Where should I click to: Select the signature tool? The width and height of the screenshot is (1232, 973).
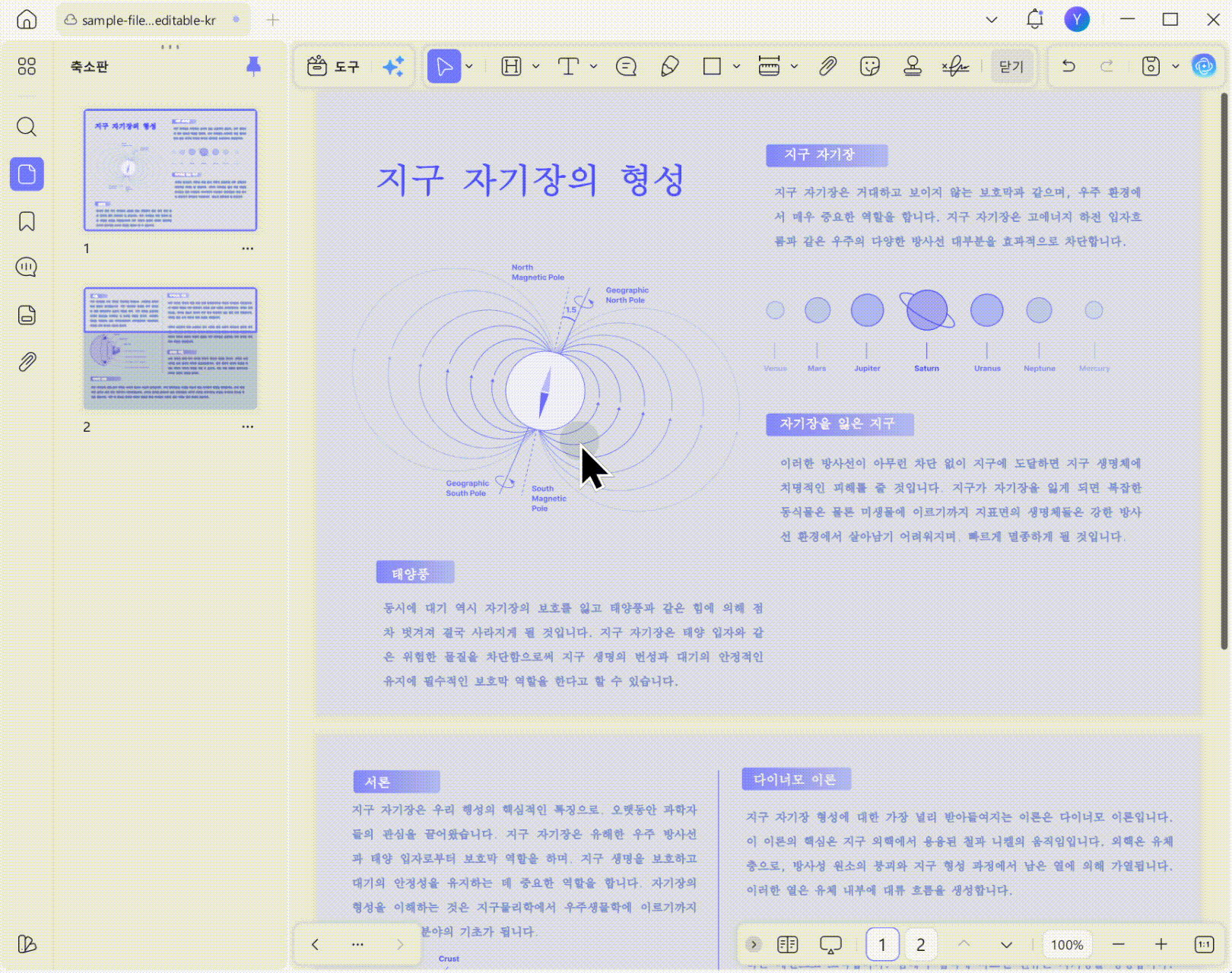tap(955, 67)
